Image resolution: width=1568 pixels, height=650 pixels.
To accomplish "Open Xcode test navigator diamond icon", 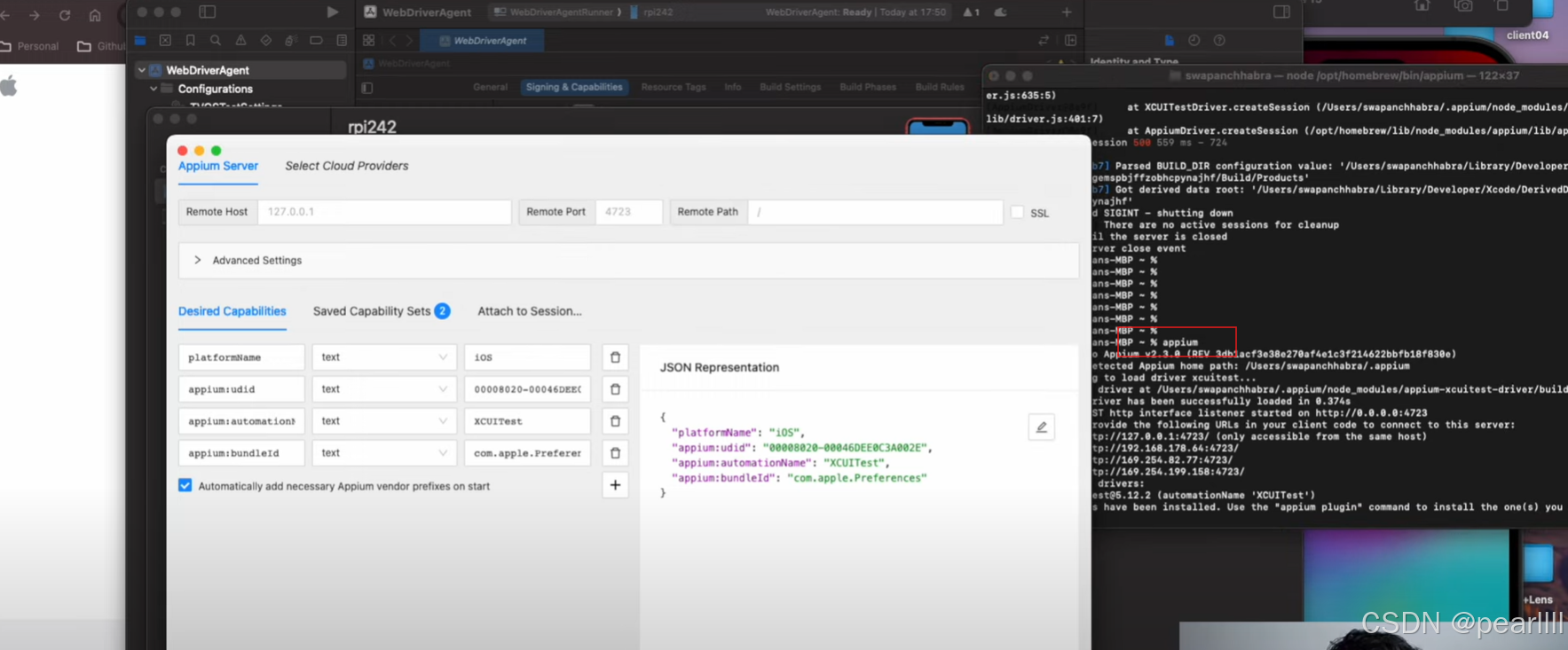I will tap(266, 41).
